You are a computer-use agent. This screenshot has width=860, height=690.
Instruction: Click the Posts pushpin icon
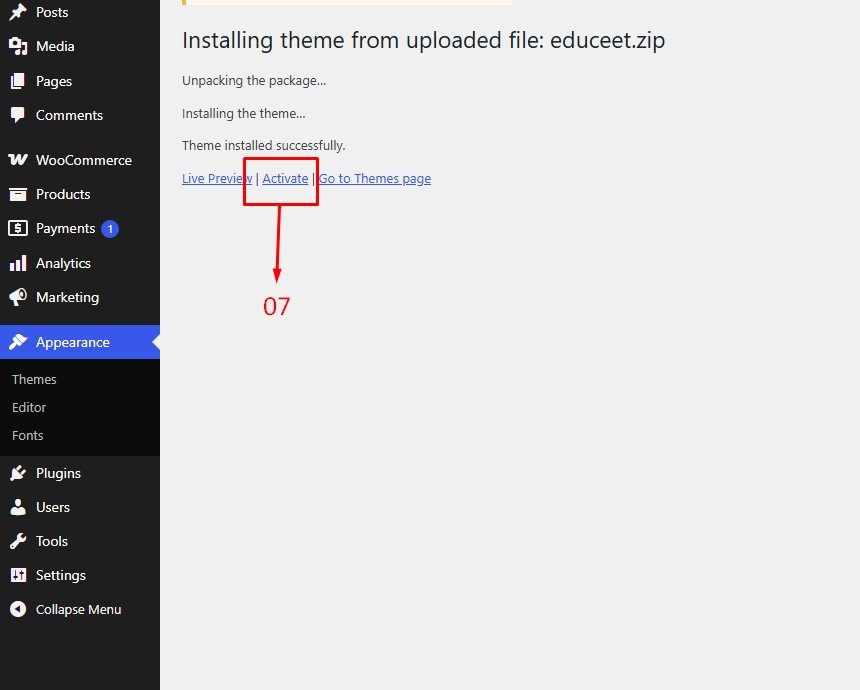coord(18,12)
